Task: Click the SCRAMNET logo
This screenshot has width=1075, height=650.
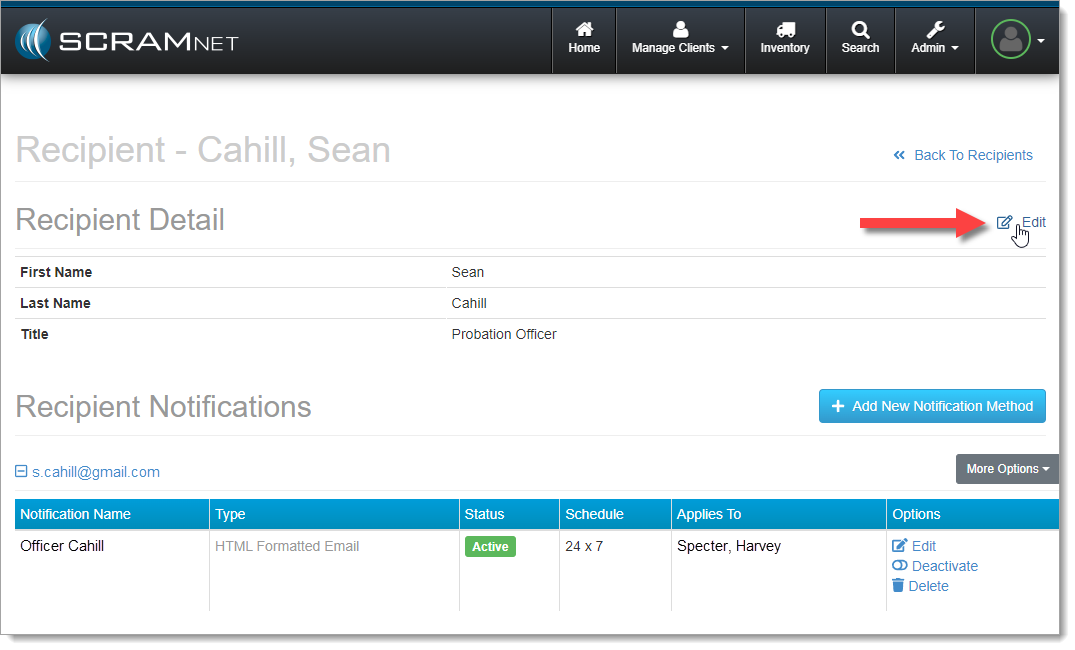Action: [126, 42]
